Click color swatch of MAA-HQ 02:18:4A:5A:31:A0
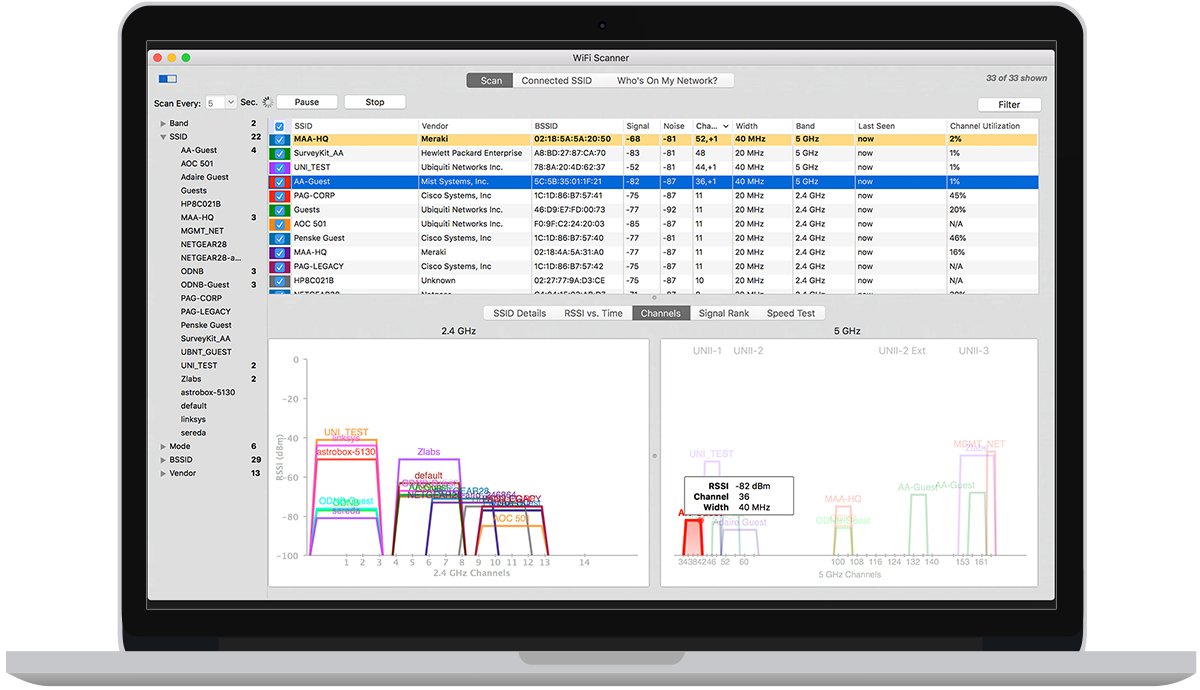The image size is (1200, 690). (279, 253)
